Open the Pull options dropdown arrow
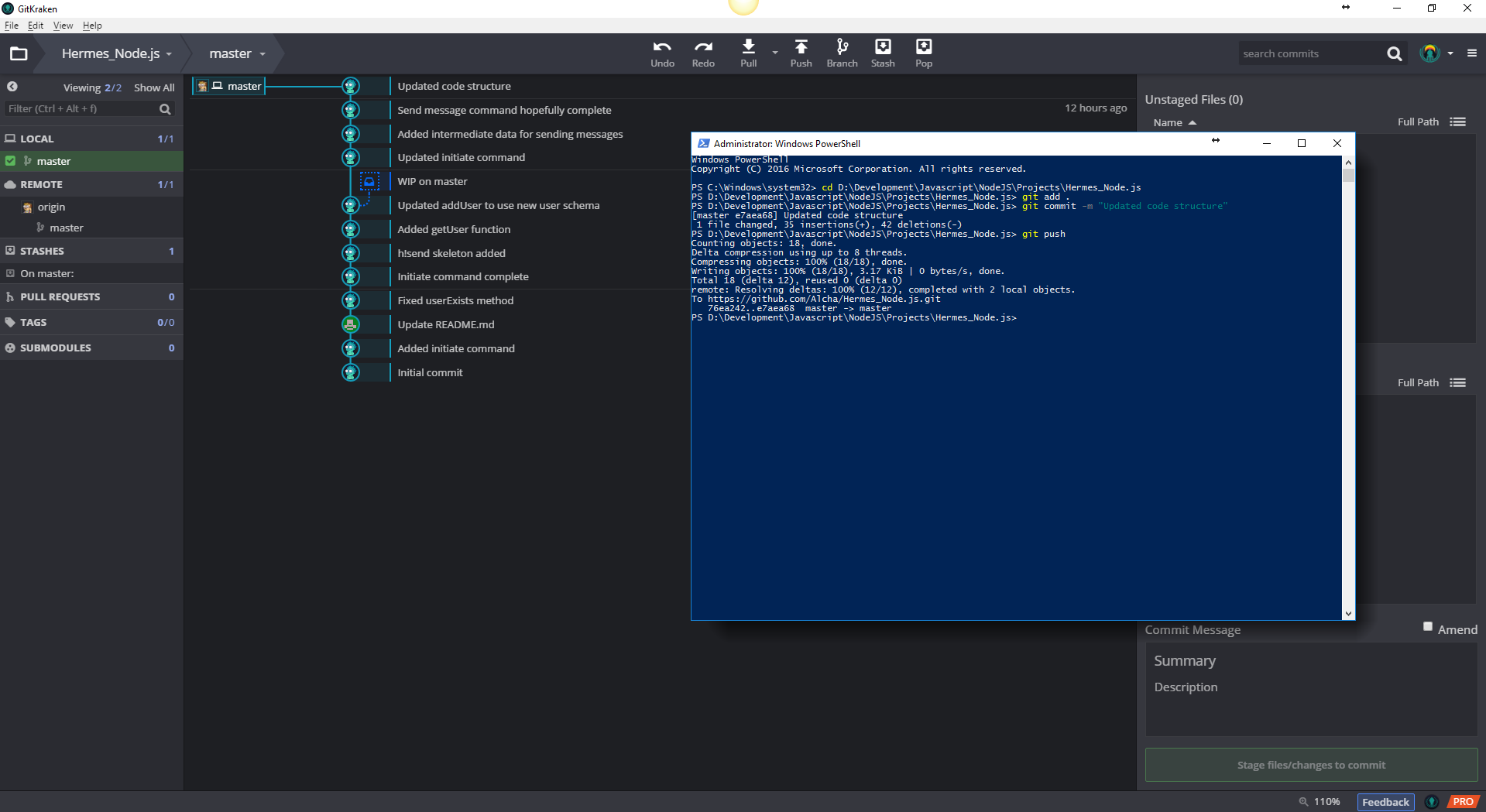This screenshot has height=812, width=1486. point(775,53)
